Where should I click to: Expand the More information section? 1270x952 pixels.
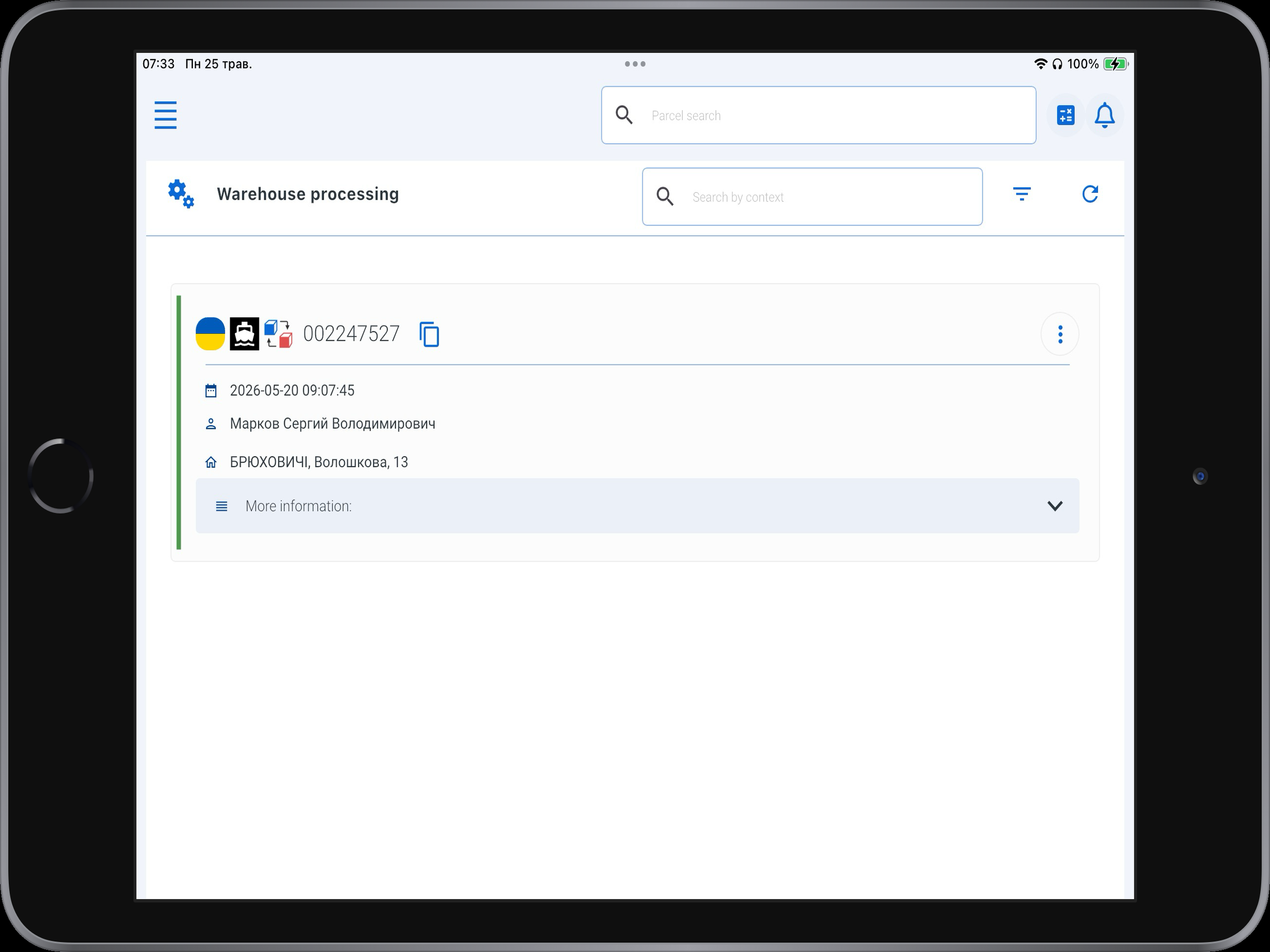(637, 506)
